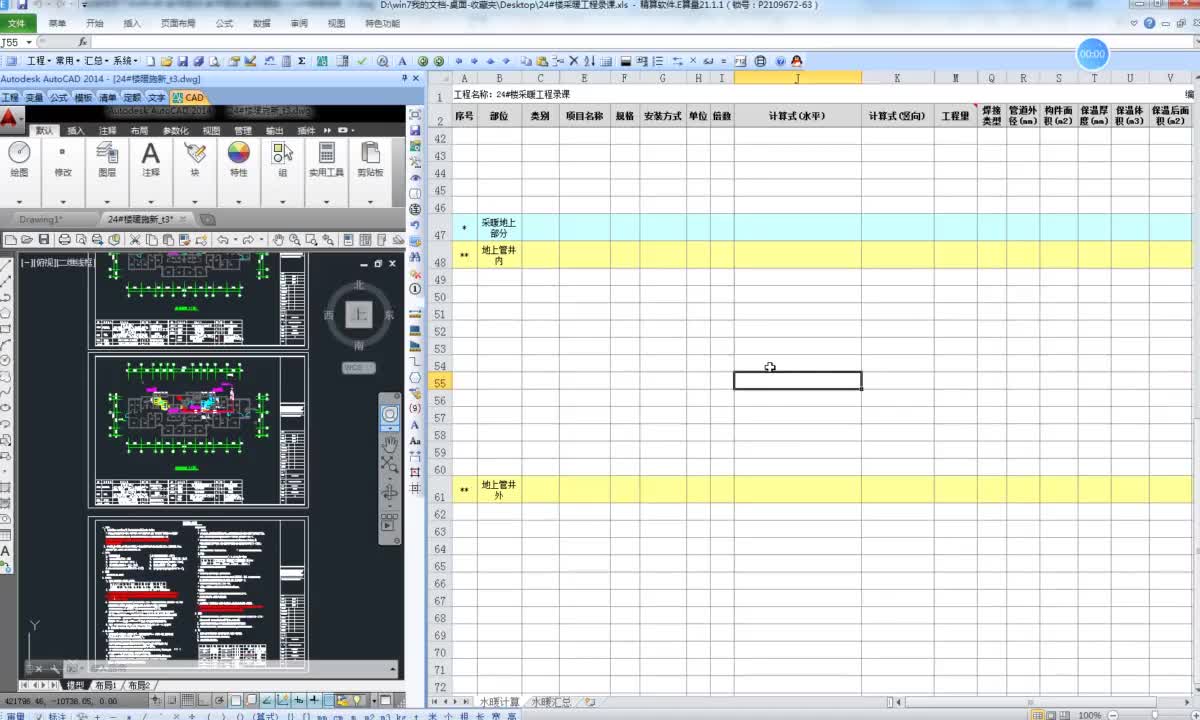Click the WCS coordinate system dropdown
This screenshot has height=720, width=1200.
358,367
